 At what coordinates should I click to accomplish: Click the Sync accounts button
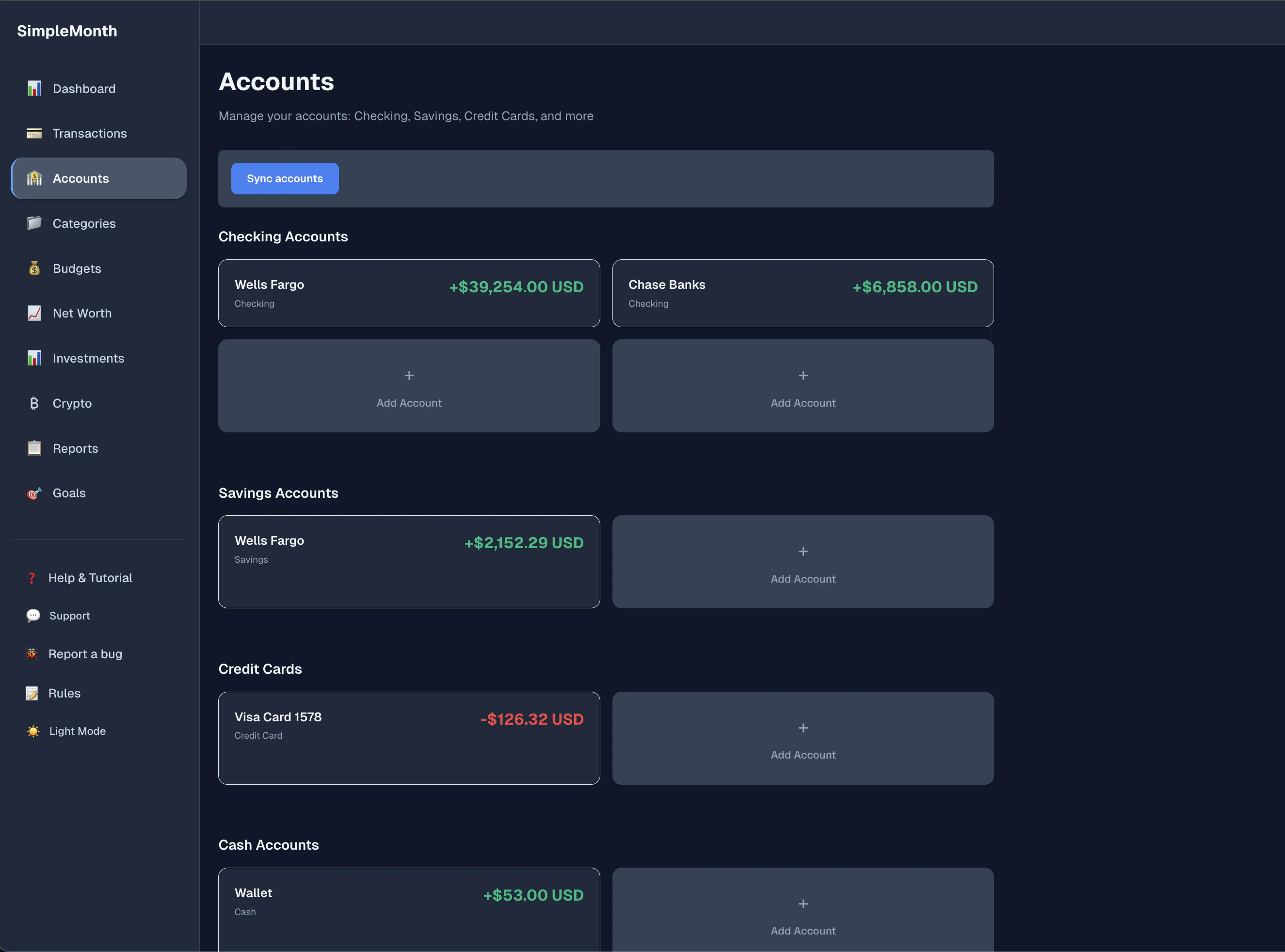point(284,178)
